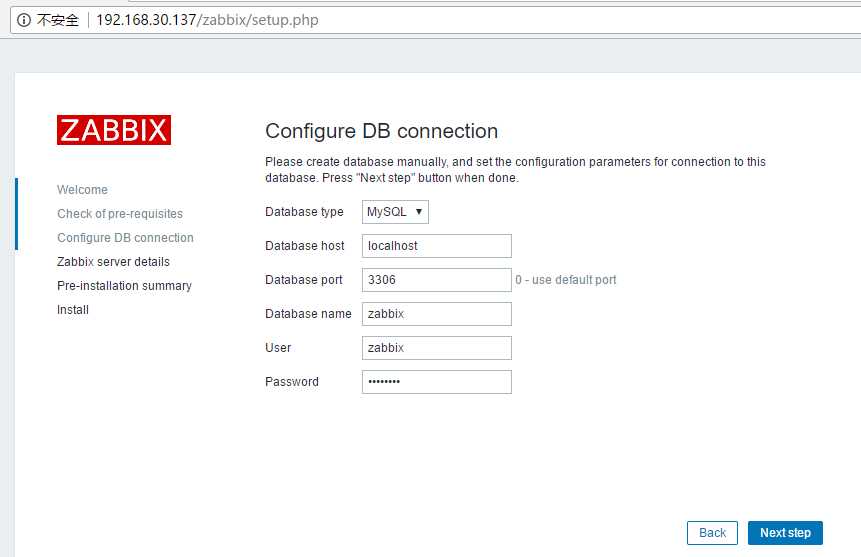Viewport: 861px width, 557px height.
Task: Open the Database type MySQL dropdown
Action: 395,212
